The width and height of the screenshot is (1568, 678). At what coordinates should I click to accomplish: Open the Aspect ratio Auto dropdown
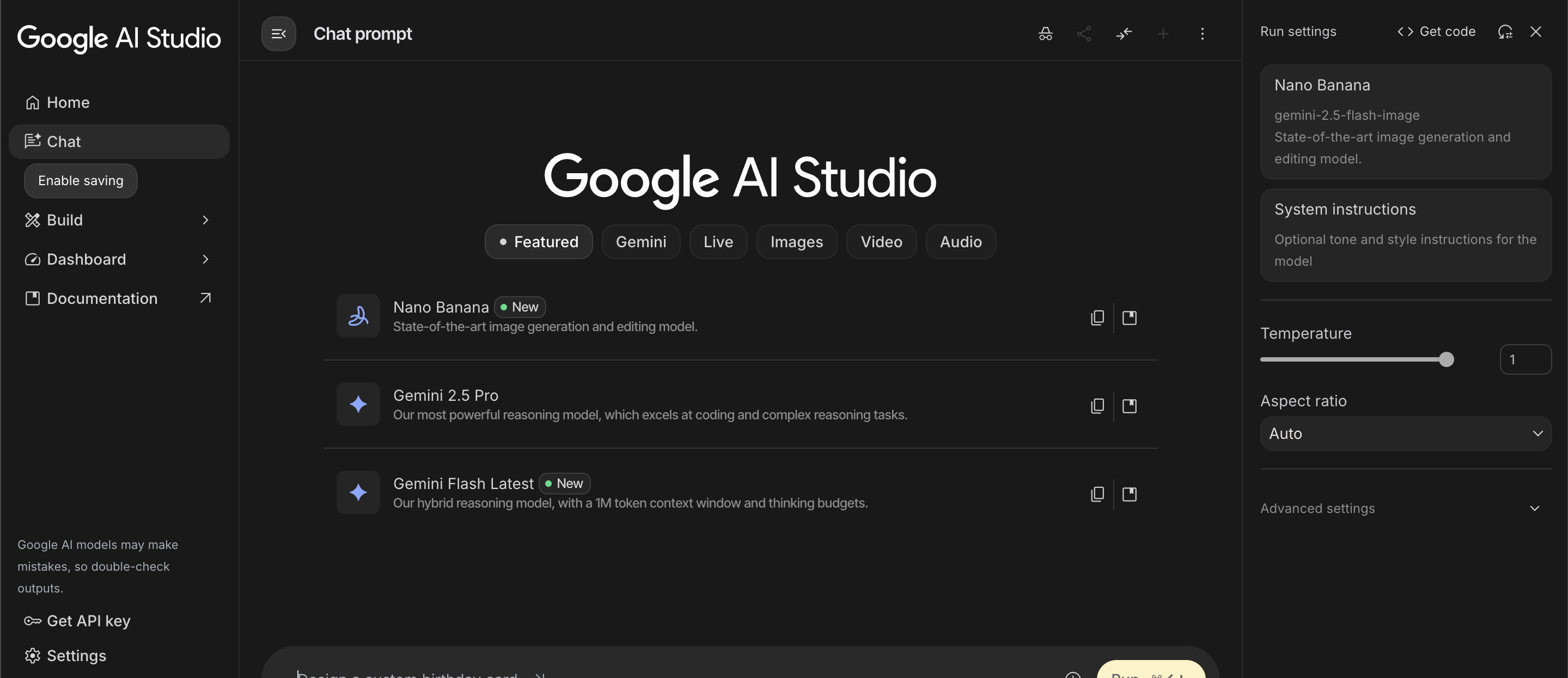point(1405,433)
